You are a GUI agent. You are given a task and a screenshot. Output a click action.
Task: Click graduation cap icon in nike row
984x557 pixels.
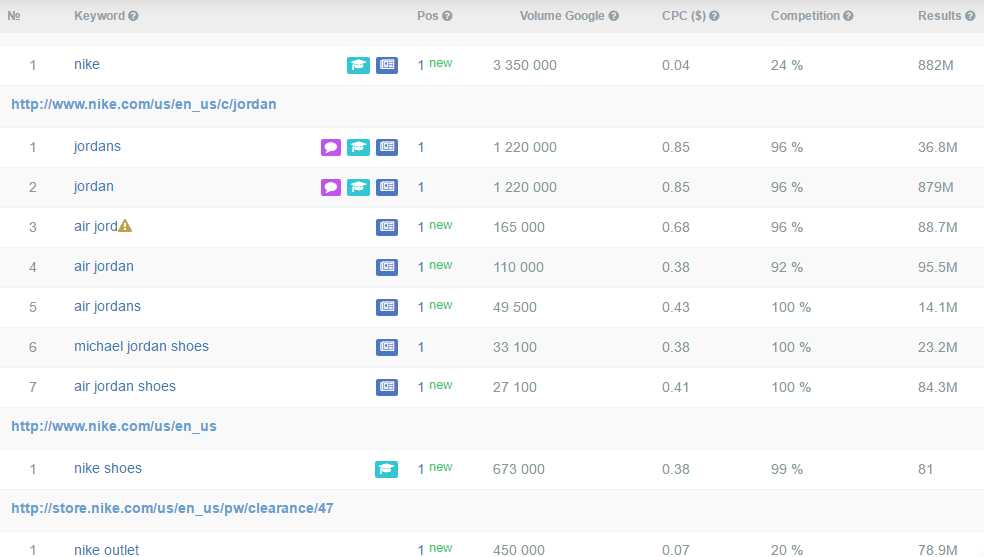click(x=358, y=65)
